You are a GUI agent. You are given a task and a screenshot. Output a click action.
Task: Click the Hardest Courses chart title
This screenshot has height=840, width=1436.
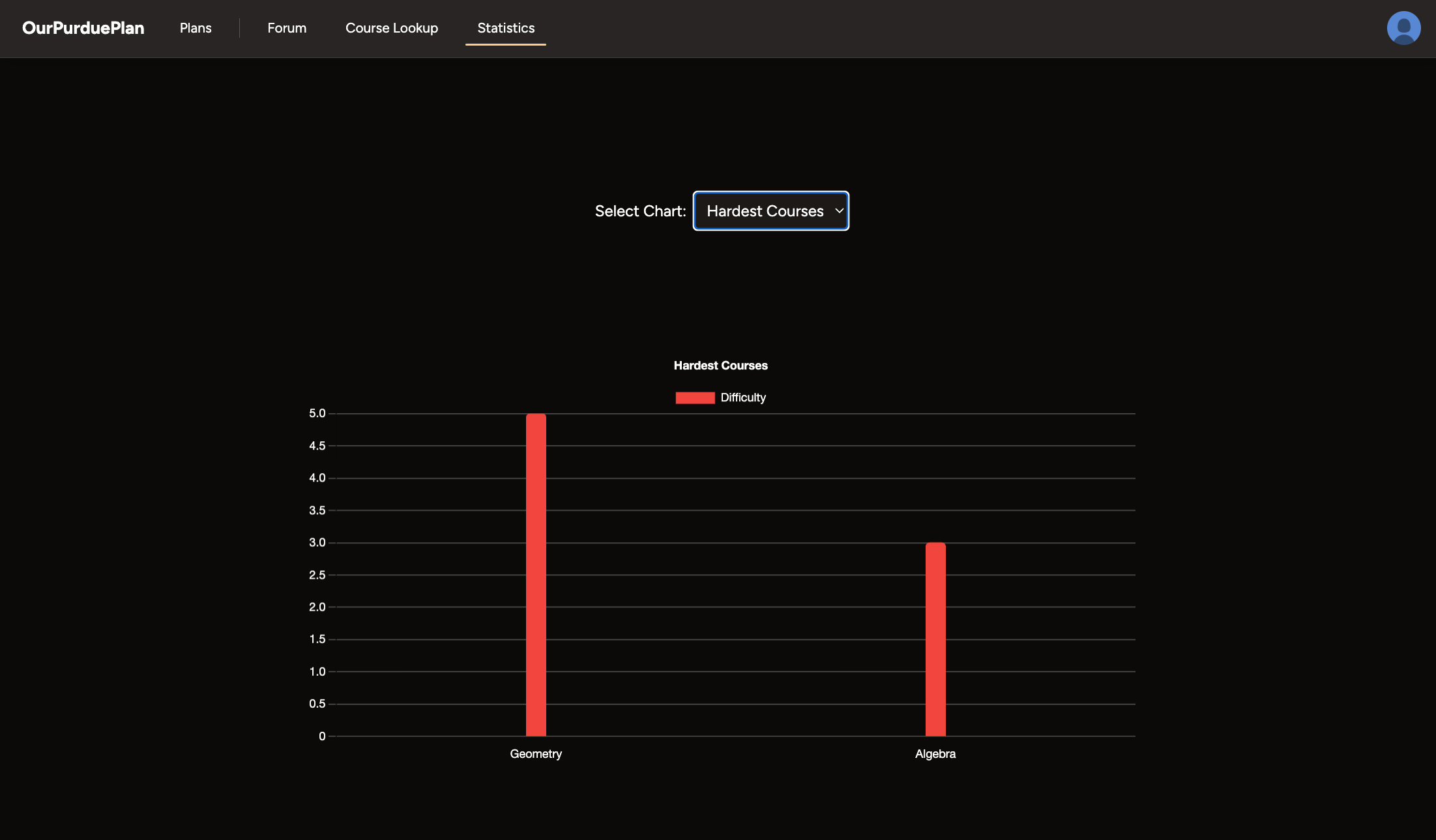[x=720, y=366]
